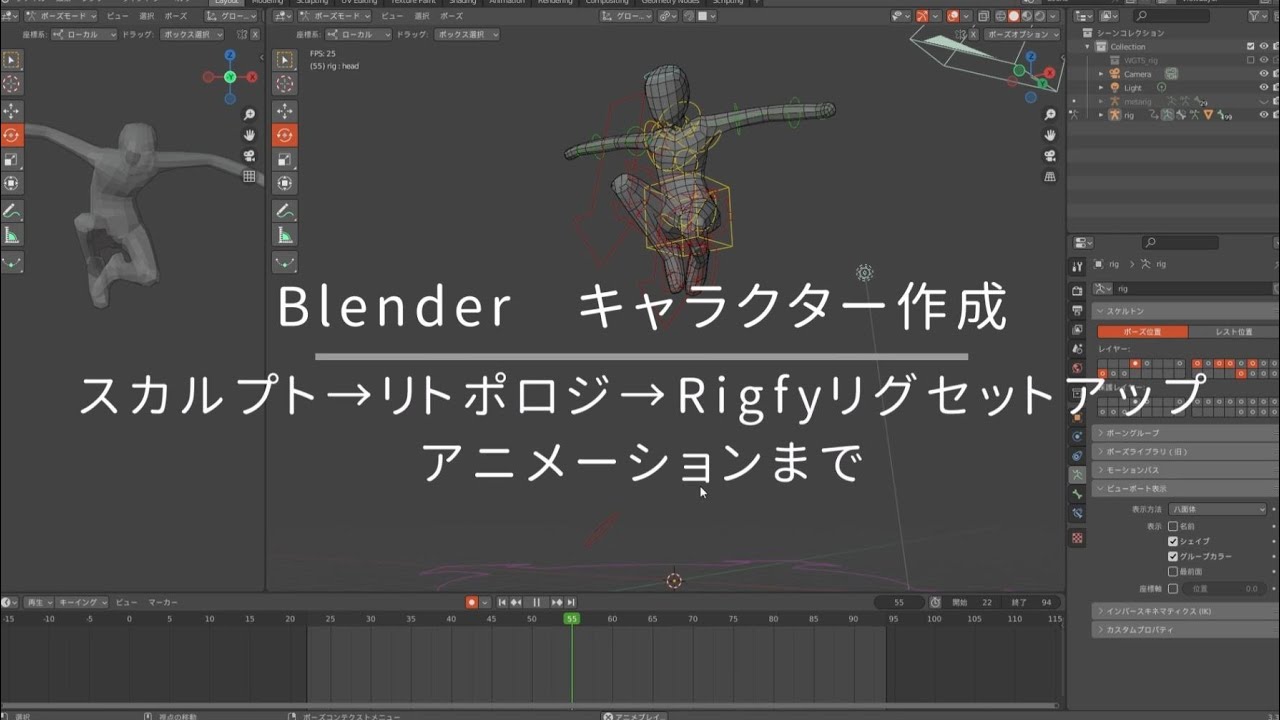Select the box select tool in left viewport
Viewport: 1280px width, 720px height.
(12, 61)
